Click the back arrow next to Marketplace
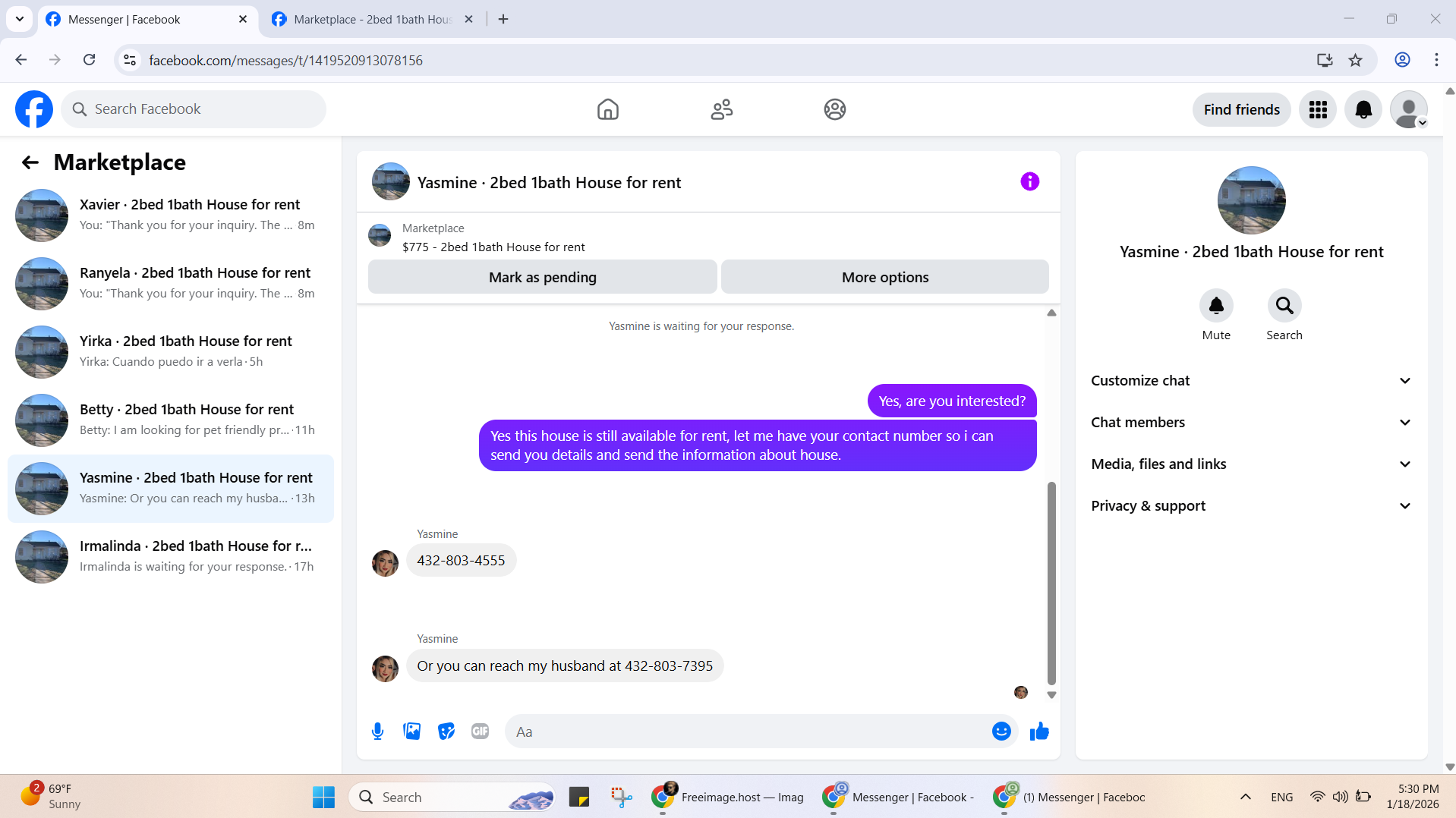The image size is (1456, 818). click(30, 162)
